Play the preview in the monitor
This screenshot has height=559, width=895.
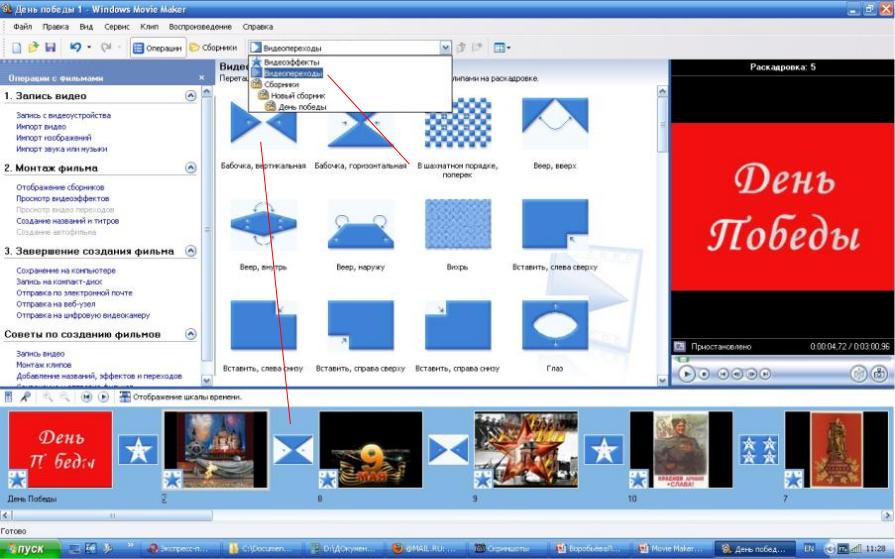(x=686, y=374)
